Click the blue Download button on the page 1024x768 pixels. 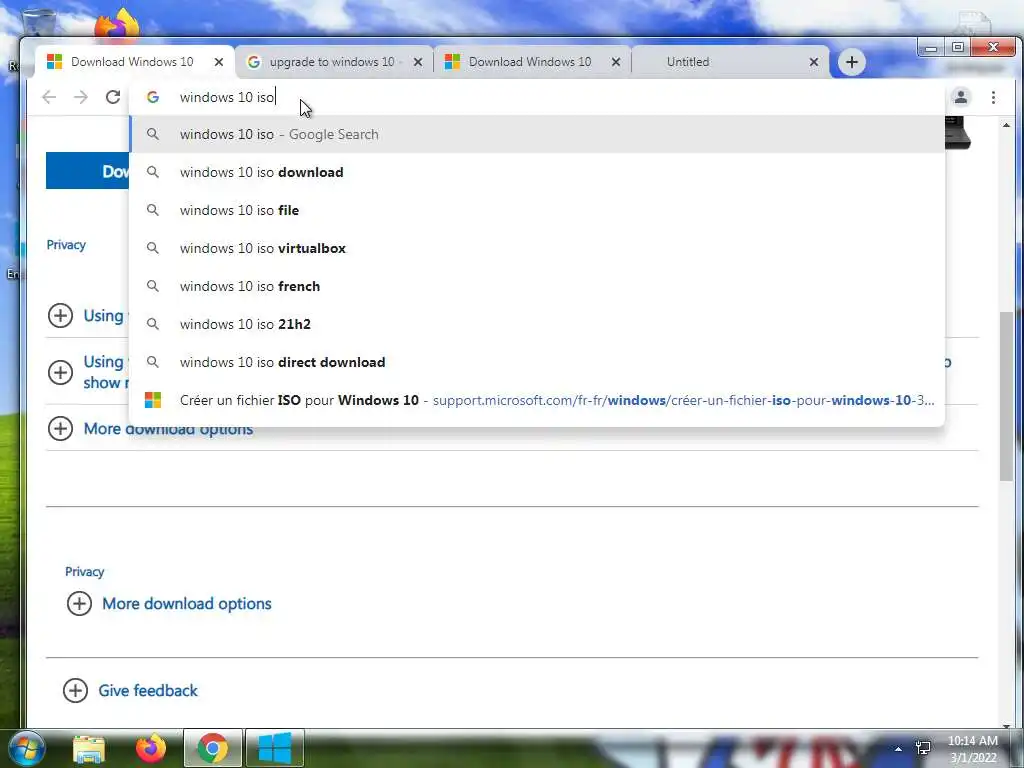tap(88, 171)
